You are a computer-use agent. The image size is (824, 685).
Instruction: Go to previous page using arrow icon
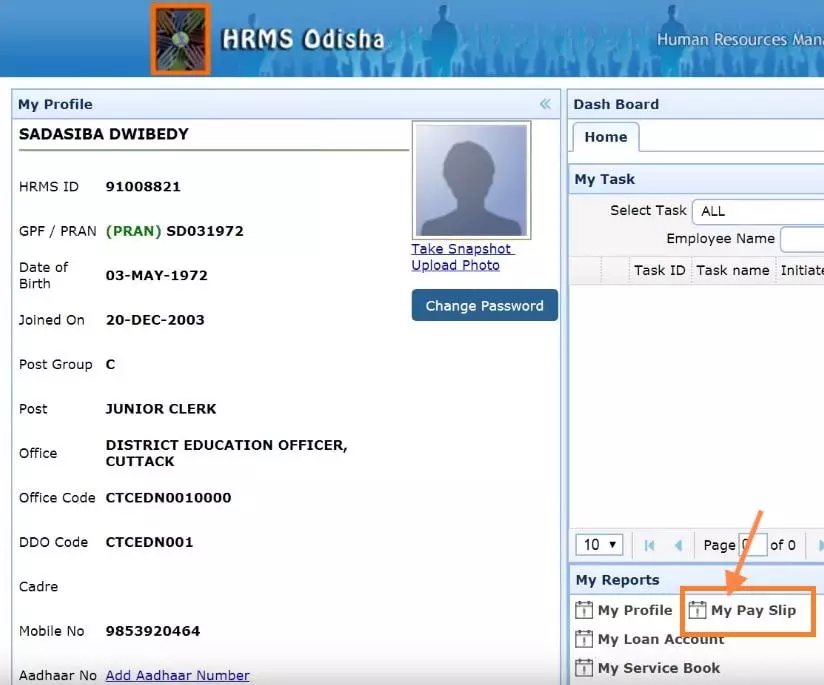point(678,545)
